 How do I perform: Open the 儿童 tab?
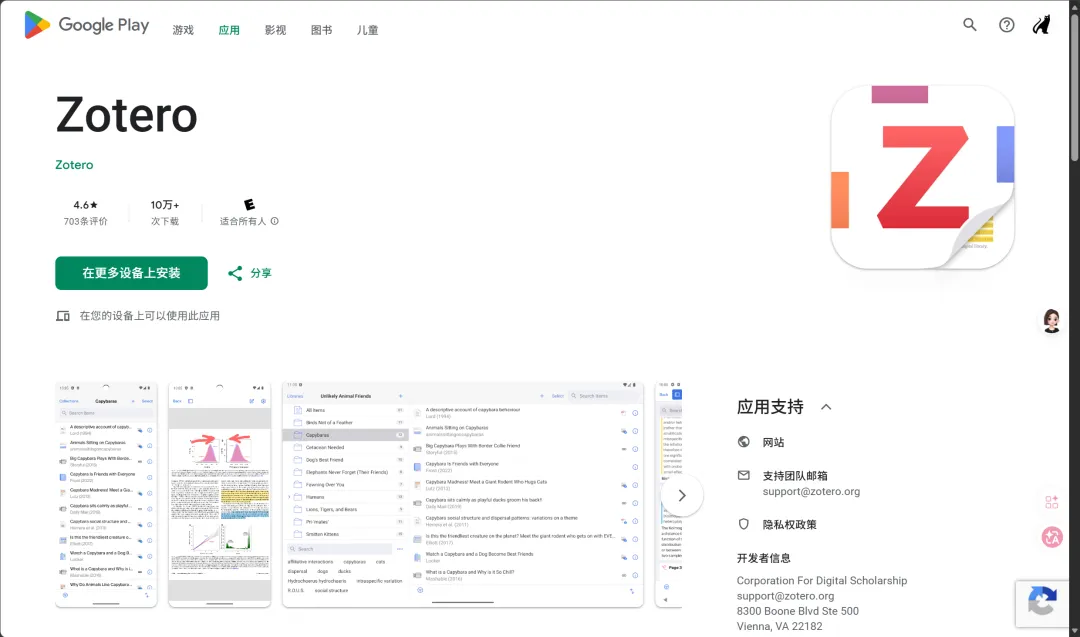pyautogui.click(x=368, y=30)
